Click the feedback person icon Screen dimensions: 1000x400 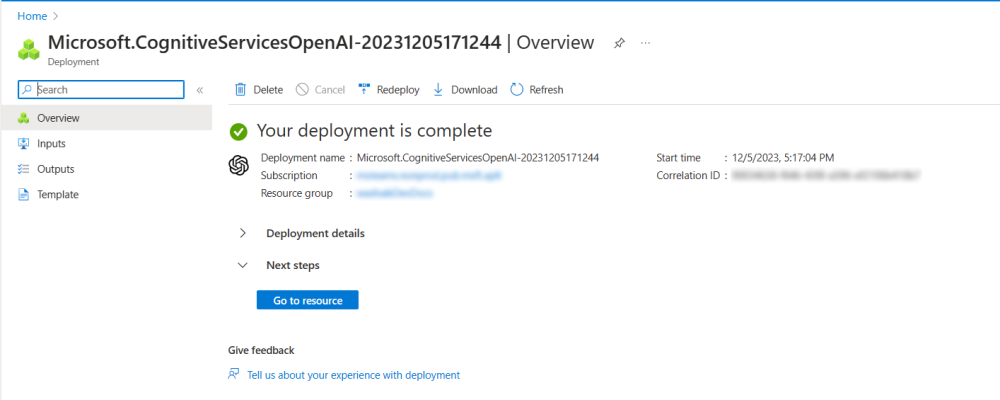(234, 374)
